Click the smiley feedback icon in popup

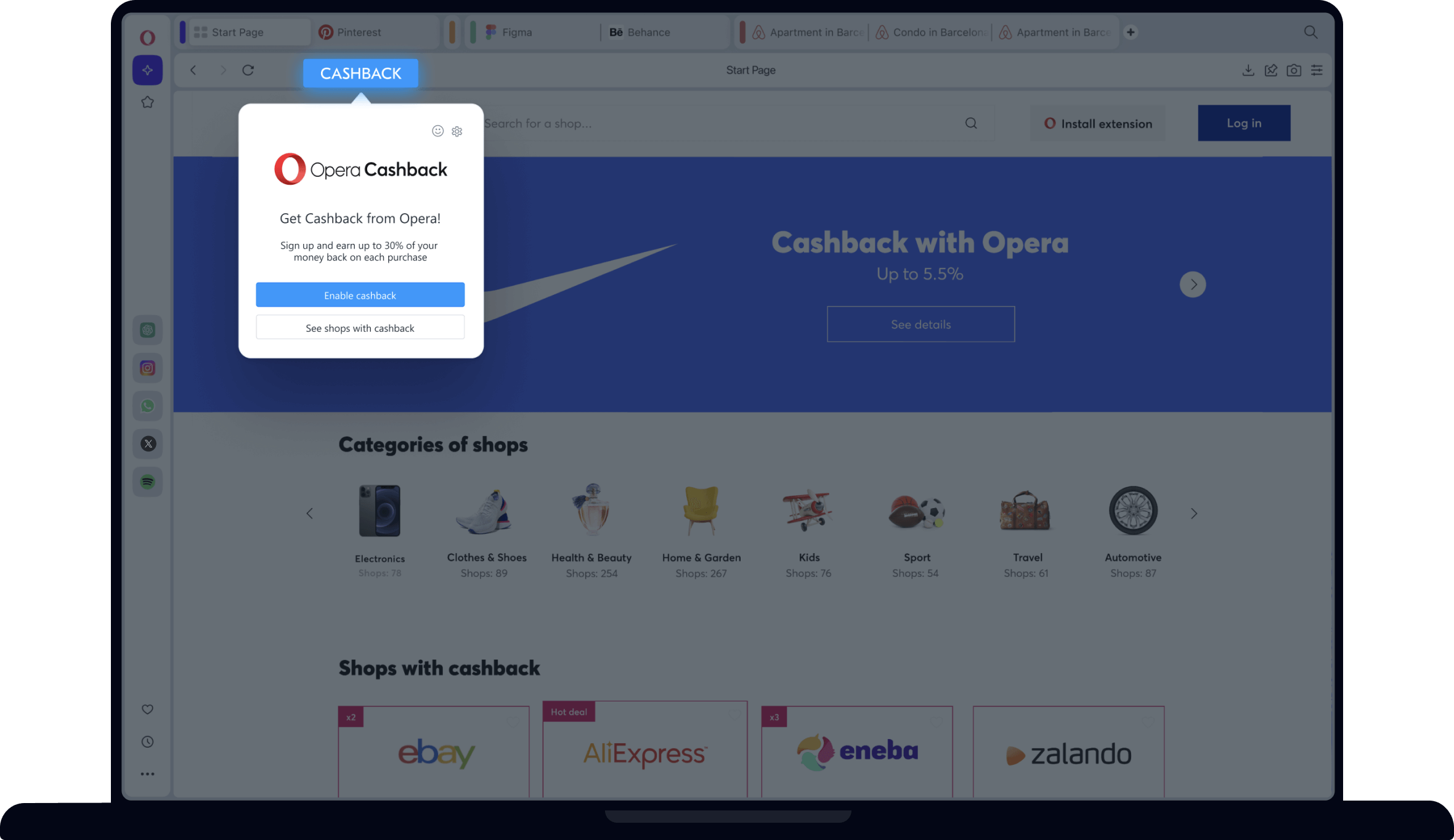(x=437, y=131)
